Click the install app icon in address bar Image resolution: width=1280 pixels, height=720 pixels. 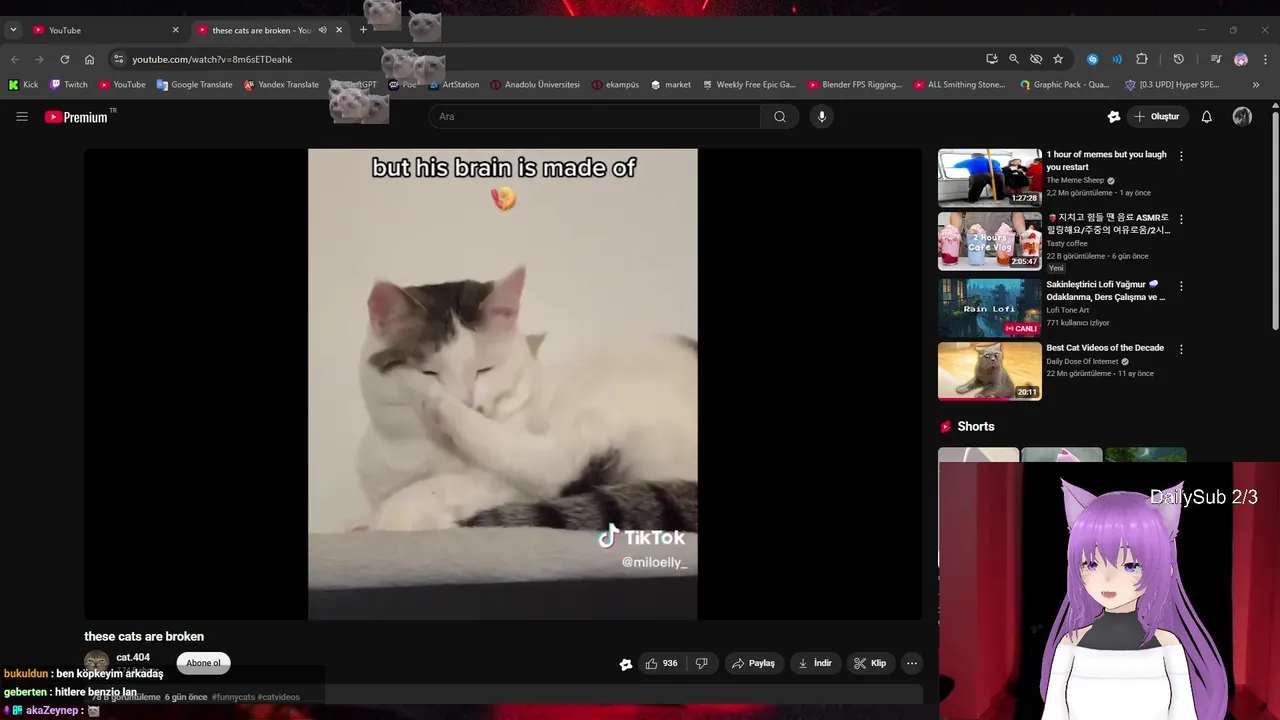point(992,59)
